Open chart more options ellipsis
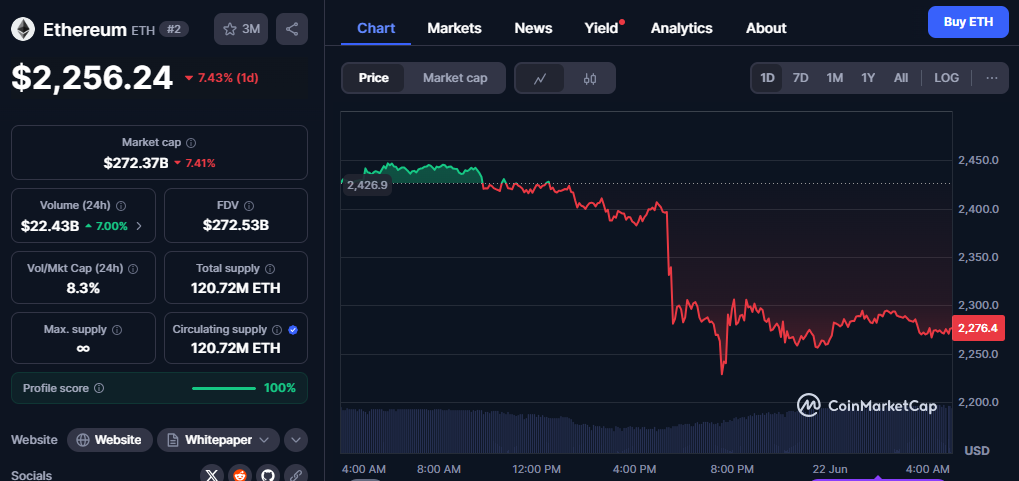The height and width of the screenshot is (481, 1019). (x=992, y=78)
